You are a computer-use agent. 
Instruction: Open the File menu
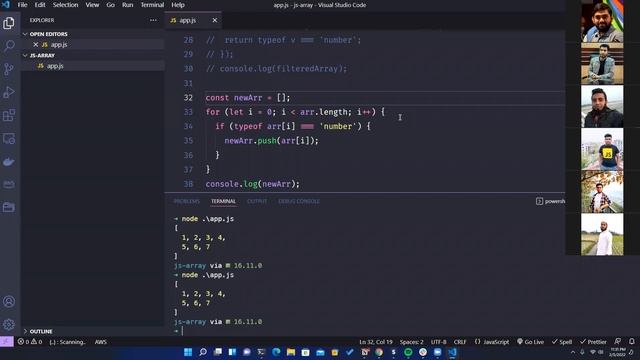click(22, 5)
